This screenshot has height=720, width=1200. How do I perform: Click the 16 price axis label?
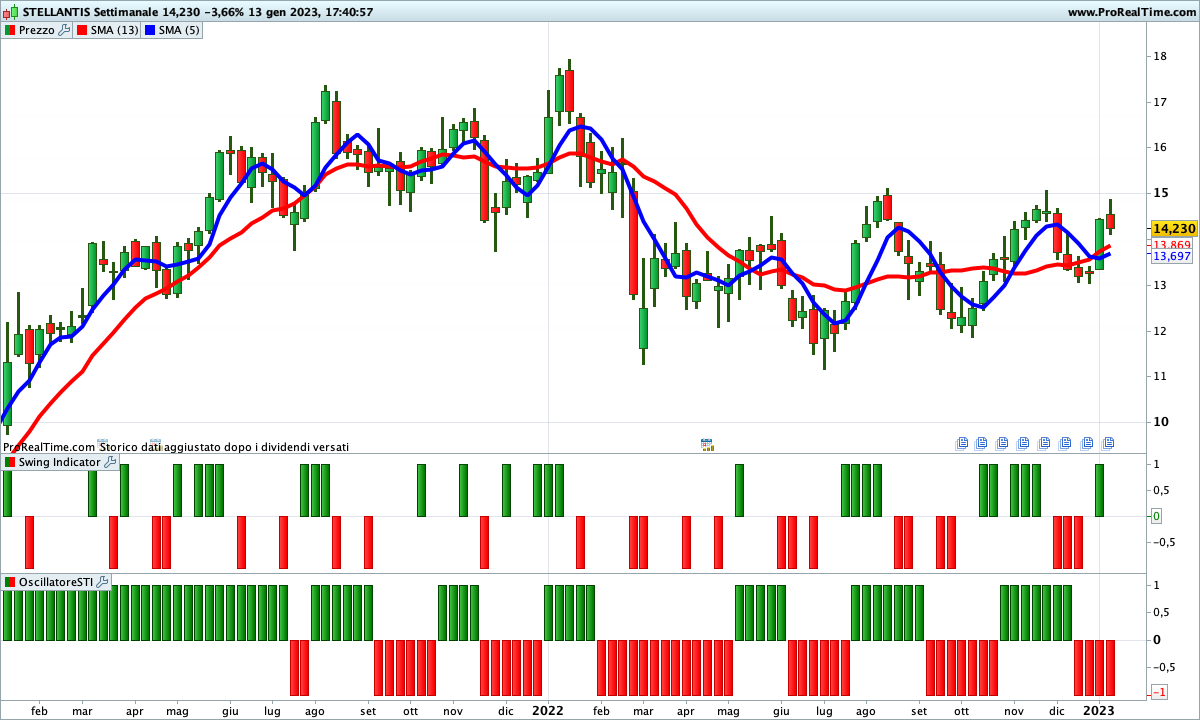point(1161,147)
